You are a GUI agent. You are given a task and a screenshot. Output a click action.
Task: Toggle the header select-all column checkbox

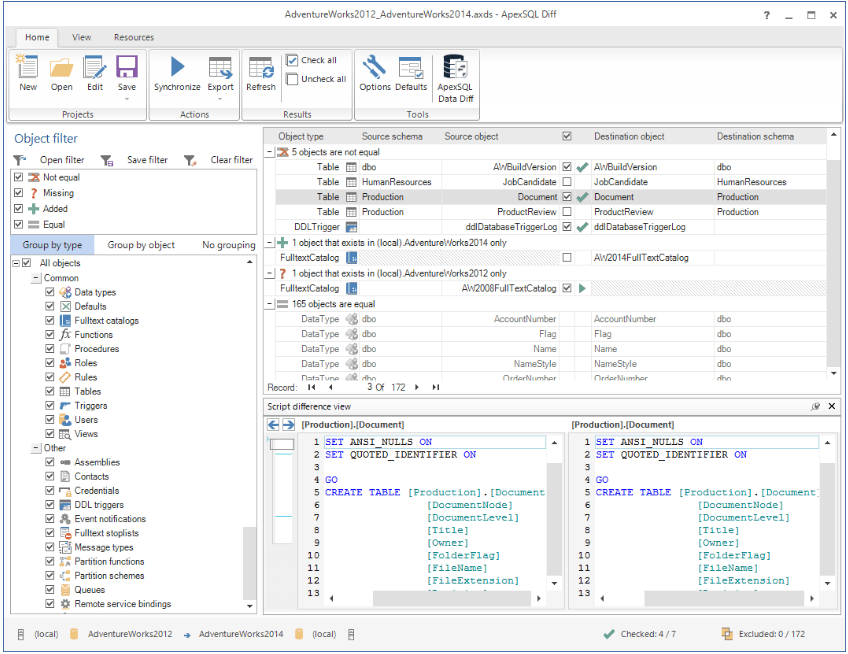[567, 136]
